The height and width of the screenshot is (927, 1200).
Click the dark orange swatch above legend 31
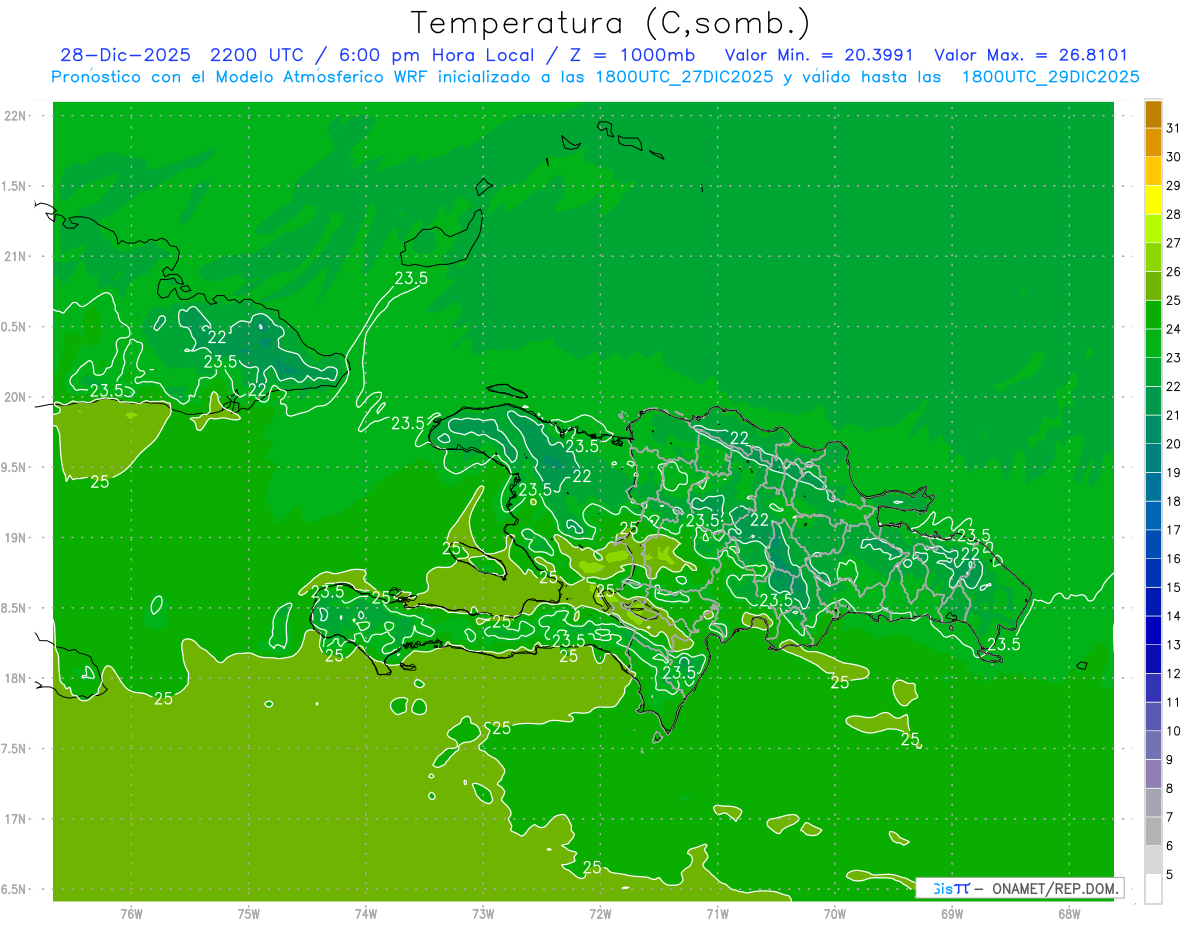(1153, 115)
